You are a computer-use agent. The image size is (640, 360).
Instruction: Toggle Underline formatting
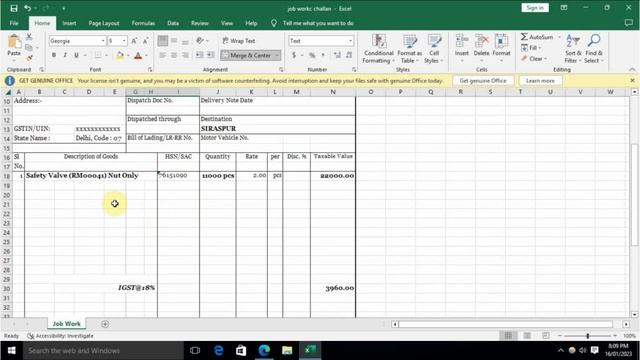click(x=76, y=55)
